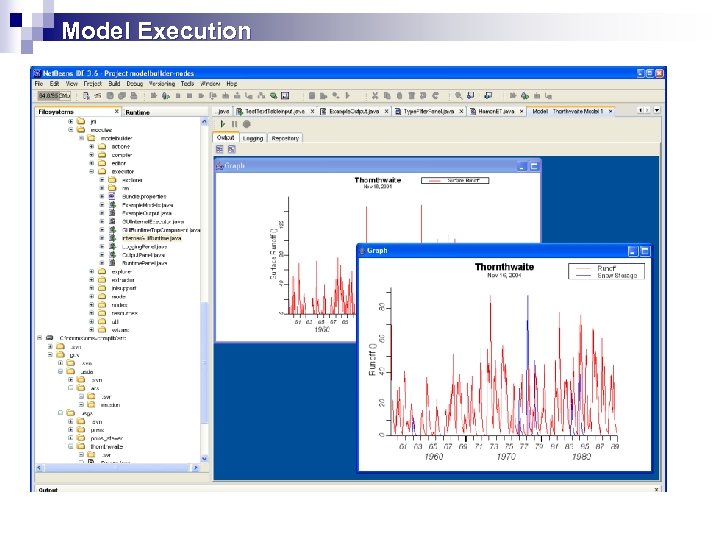Pause model execution
Viewport: 720px width, 540px height.
click(235, 124)
